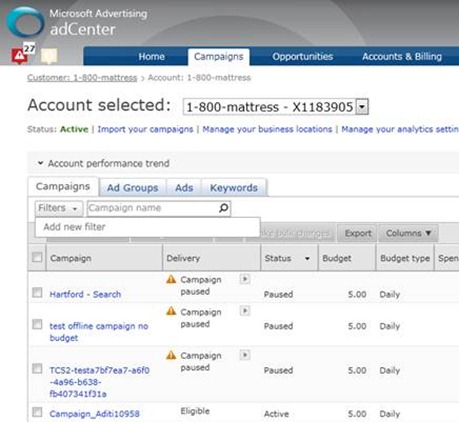The image size is (459, 422).
Task: Open the Hartford - Search campaign link
Action: 85,294
